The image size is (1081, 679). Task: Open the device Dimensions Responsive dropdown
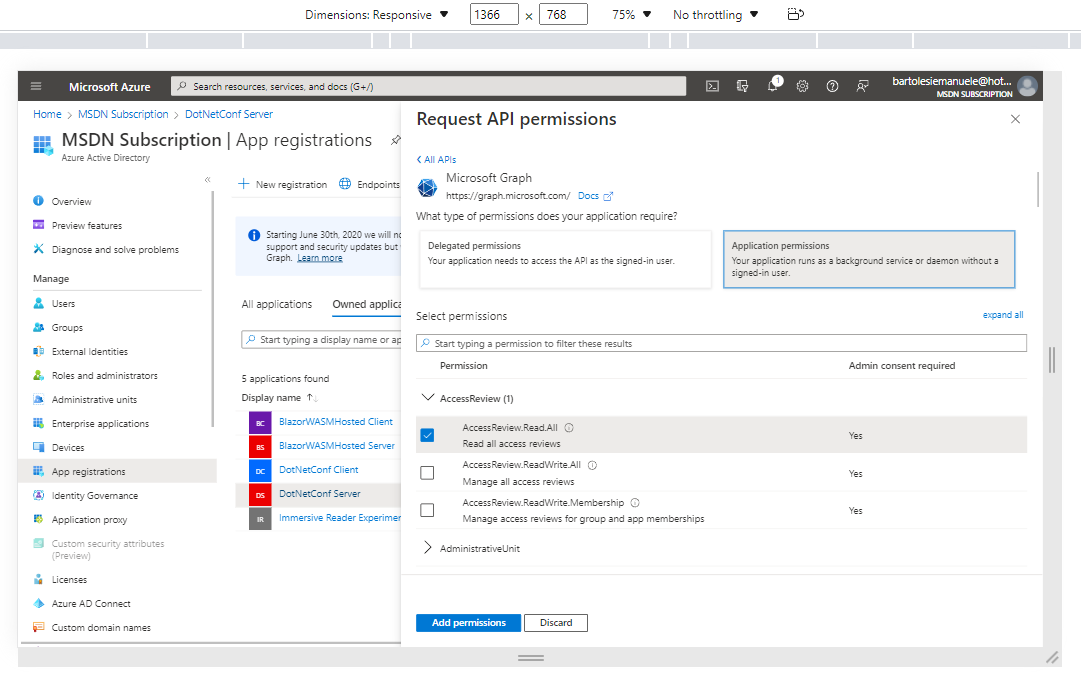377,15
